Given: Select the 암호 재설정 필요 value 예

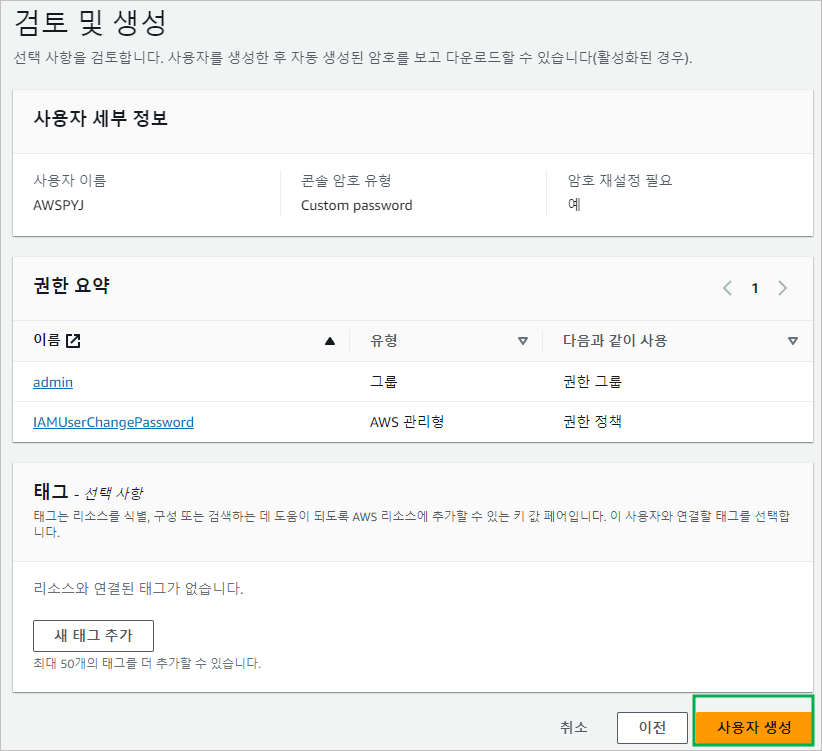Looking at the screenshot, I should pyautogui.click(x=574, y=205).
